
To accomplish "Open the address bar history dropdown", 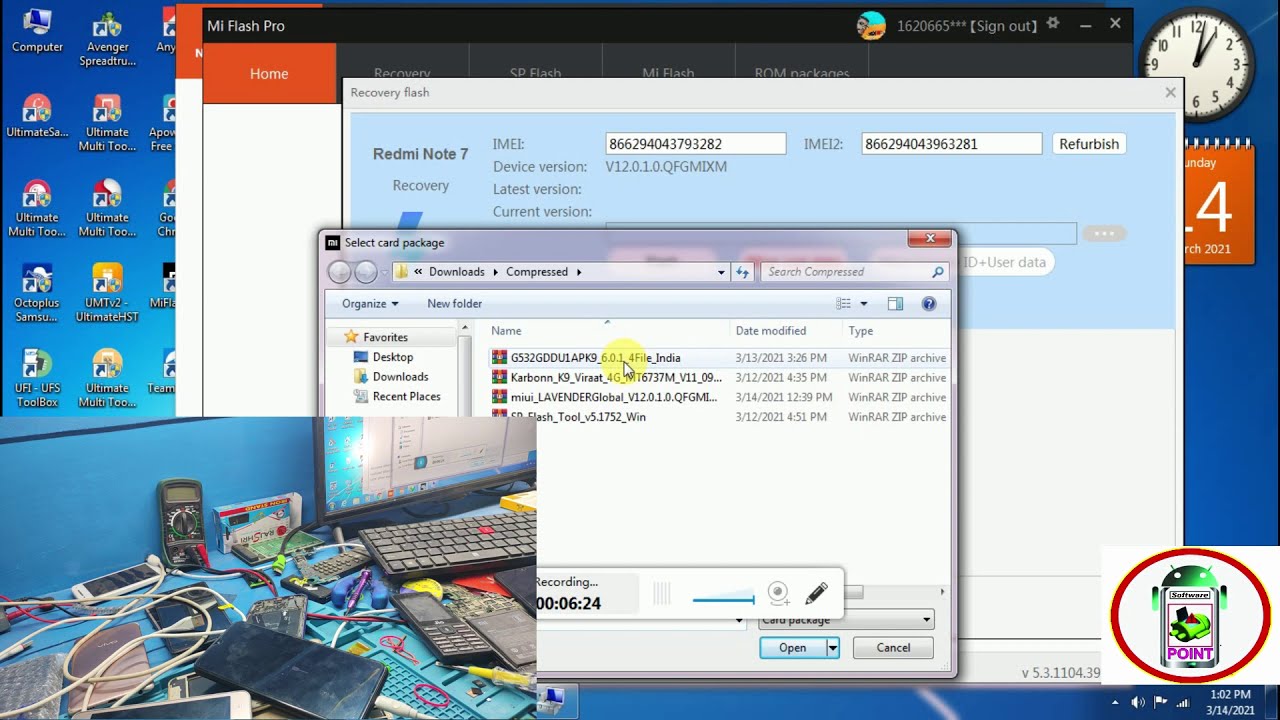I will [721, 272].
